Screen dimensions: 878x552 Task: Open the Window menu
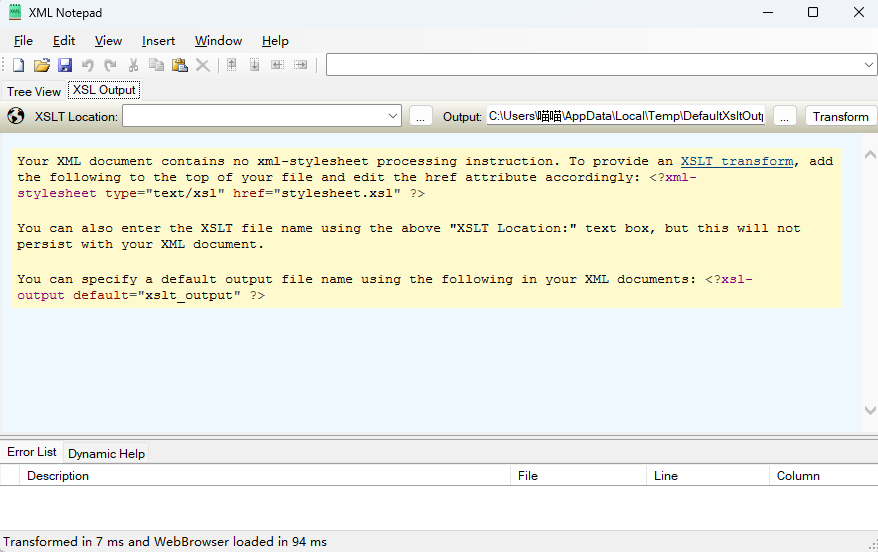pyautogui.click(x=218, y=41)
